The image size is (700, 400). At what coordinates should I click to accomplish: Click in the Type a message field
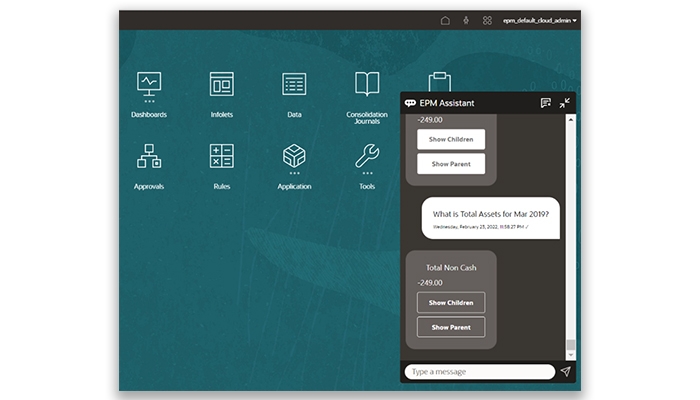(x=478, y=372)
